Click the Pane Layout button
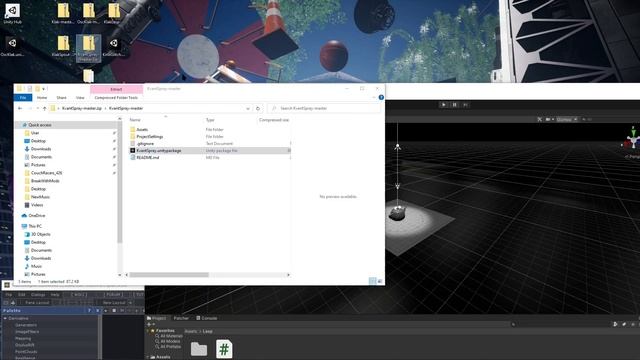 (37, 302)
